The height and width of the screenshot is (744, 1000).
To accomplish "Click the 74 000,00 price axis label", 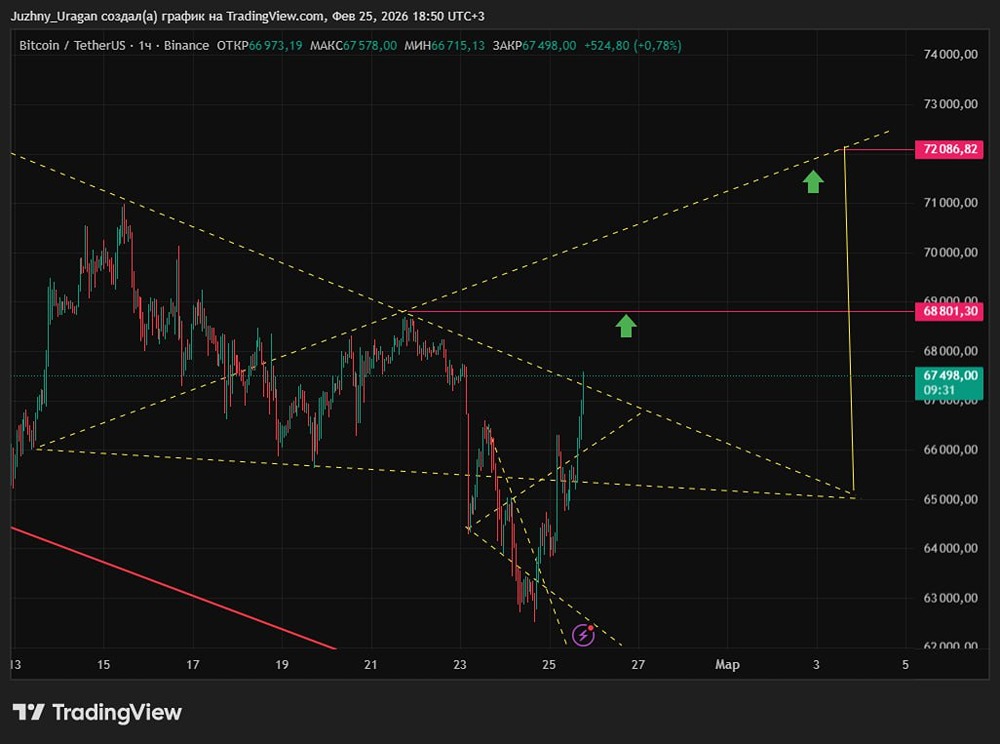I will coord(950,54).
